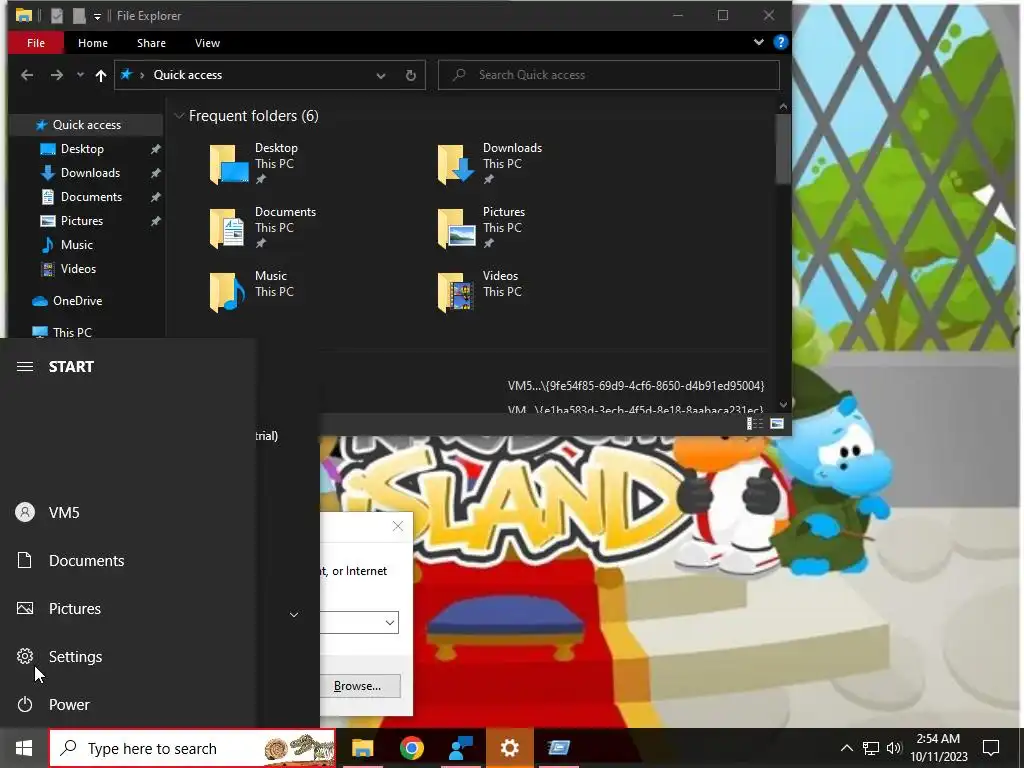Refresh the Quick access view
1024x768 pixels.
[x=411, y=75]
